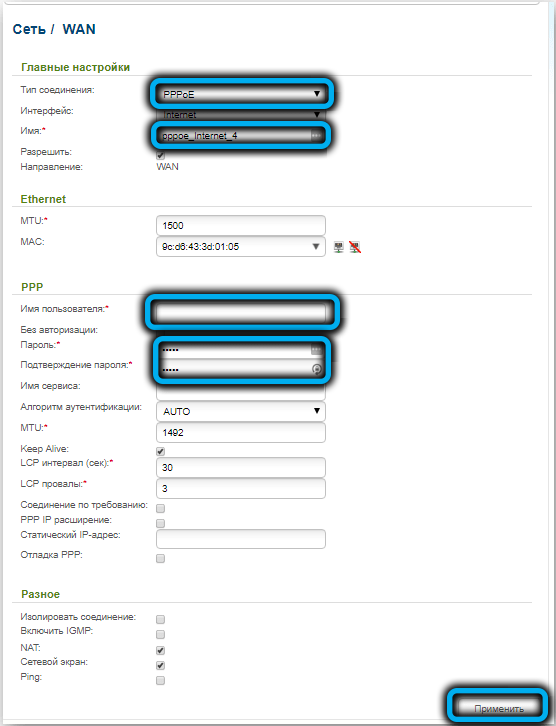Screen dimensions: 556x726
Task: Click the LCP интервал field showing 30
Action: (x=241, y=468)
